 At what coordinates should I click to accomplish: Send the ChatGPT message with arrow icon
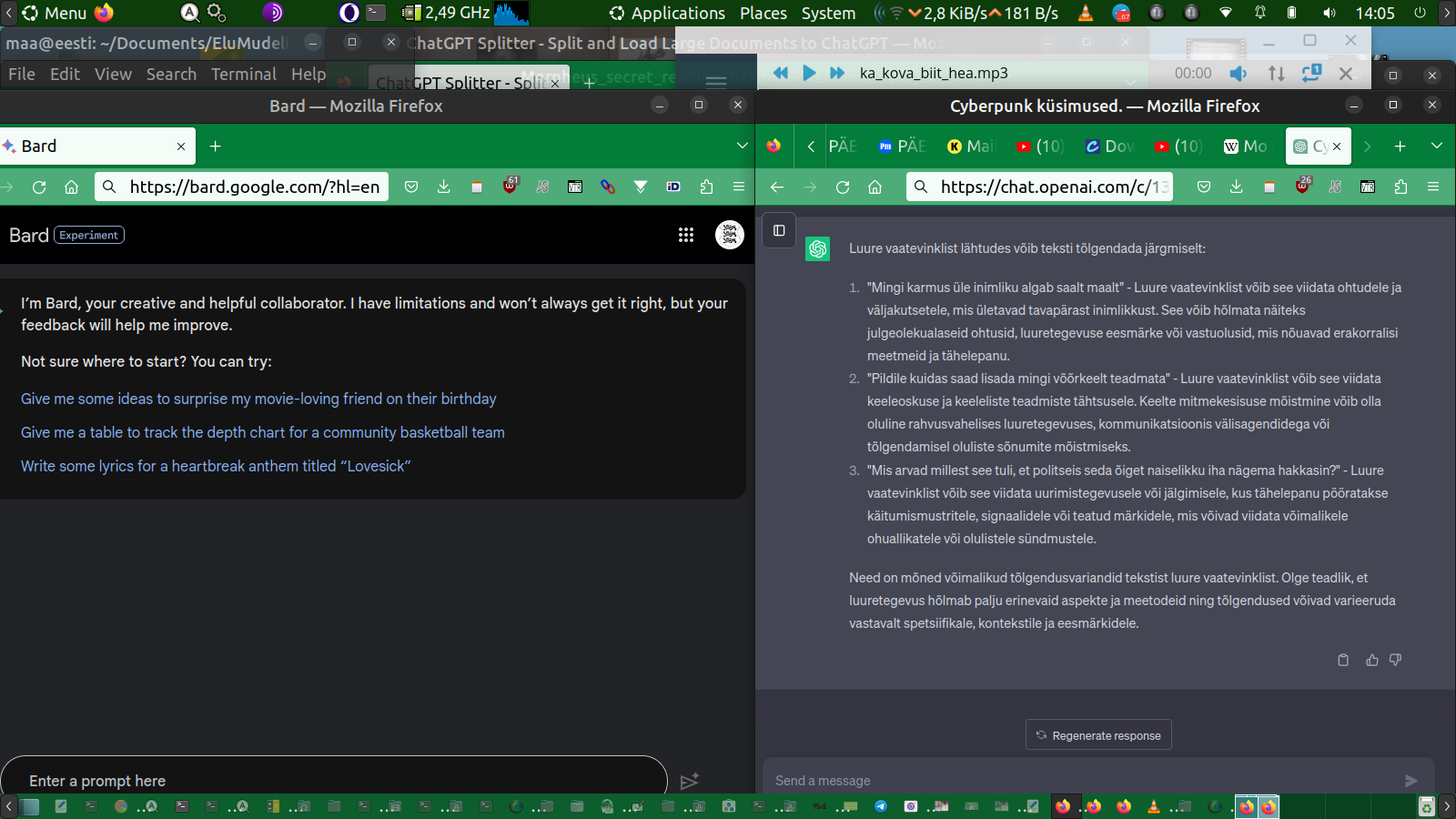click(1410, 781)
